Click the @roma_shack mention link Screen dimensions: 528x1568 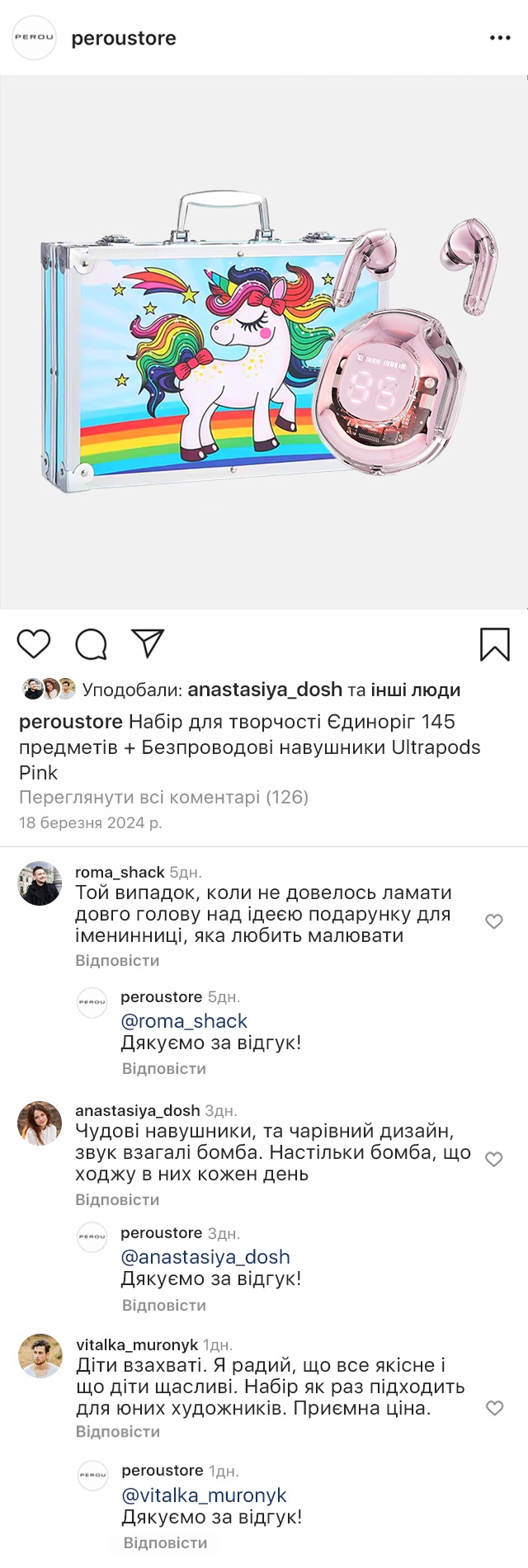click(x=184, y=1021)
